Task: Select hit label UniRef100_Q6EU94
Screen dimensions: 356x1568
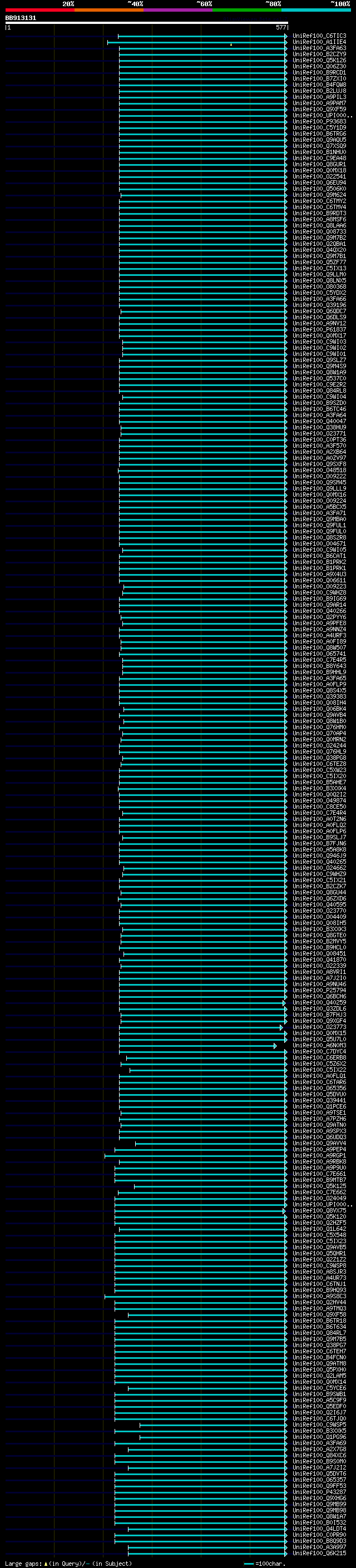Action: (x=319, y=182)
